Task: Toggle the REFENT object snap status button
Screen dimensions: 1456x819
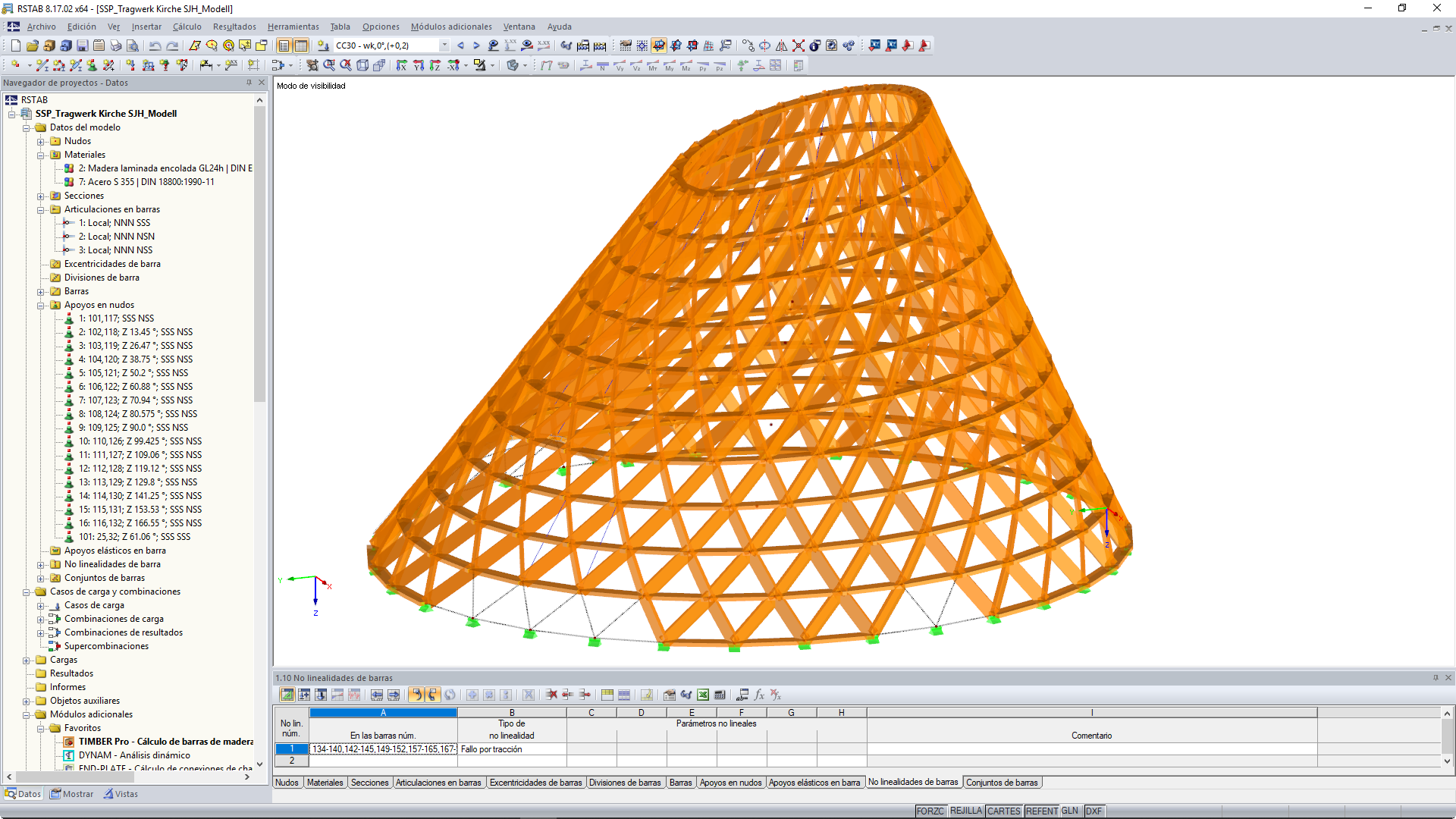Action: point(1041,811)
